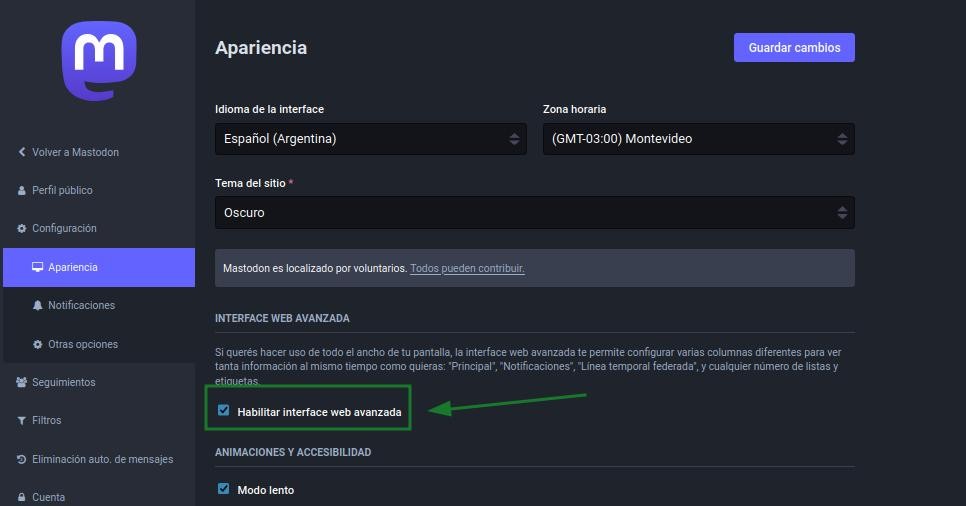Click the monitor icon beside Apariencia
966x506 pixels.
coord(38,268)
